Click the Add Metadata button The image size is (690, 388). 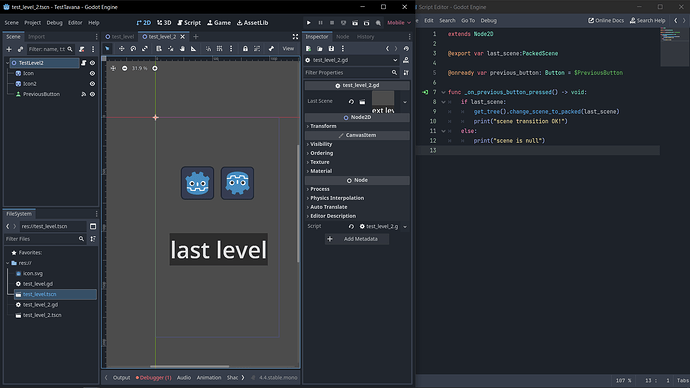(357, 239)
